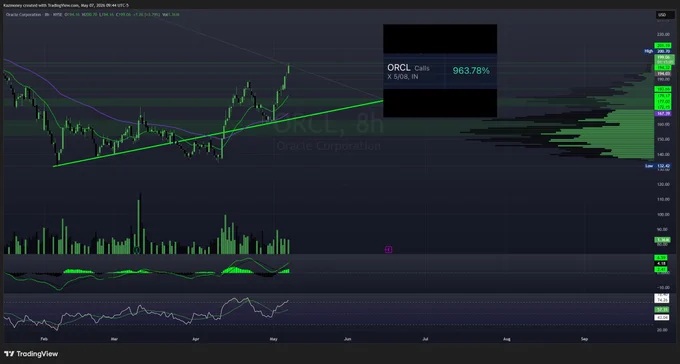Click the TradingView logo

click(31, 354)
